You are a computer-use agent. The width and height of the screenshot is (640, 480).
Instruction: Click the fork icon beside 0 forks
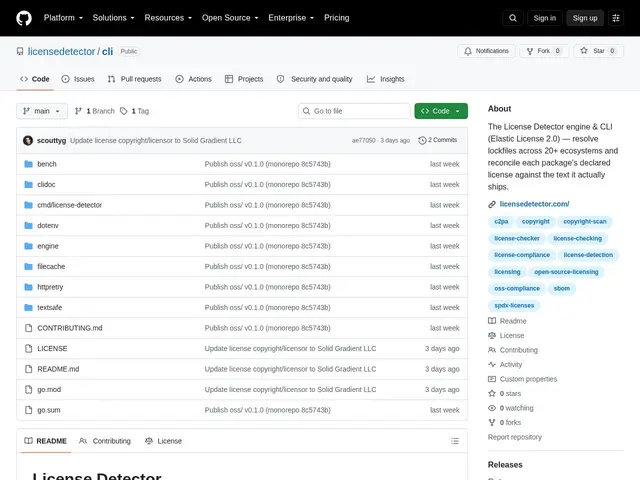pos(492,422)
